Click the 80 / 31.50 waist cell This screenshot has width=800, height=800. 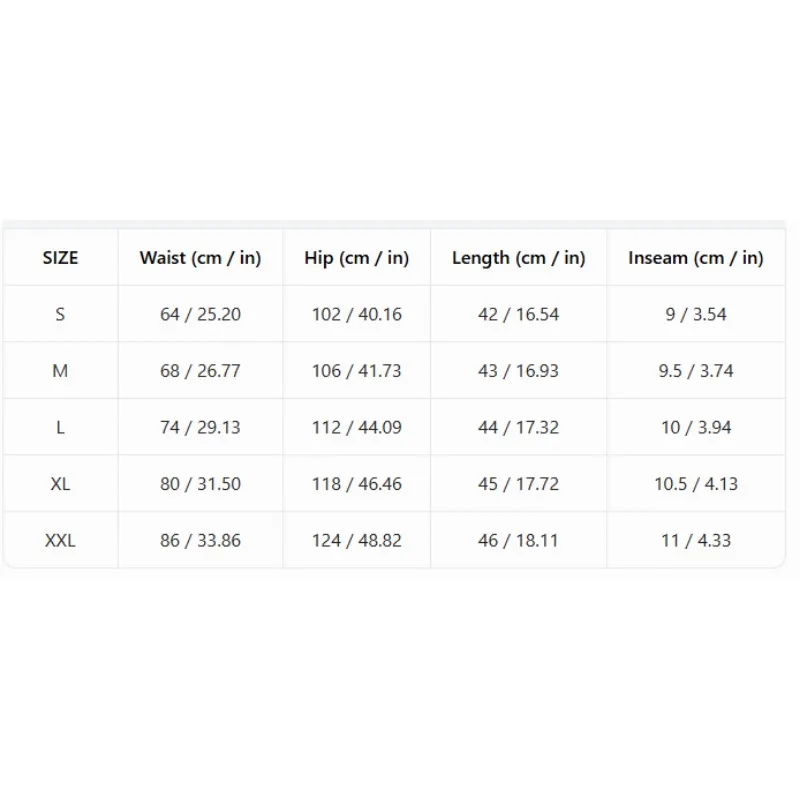201,484
